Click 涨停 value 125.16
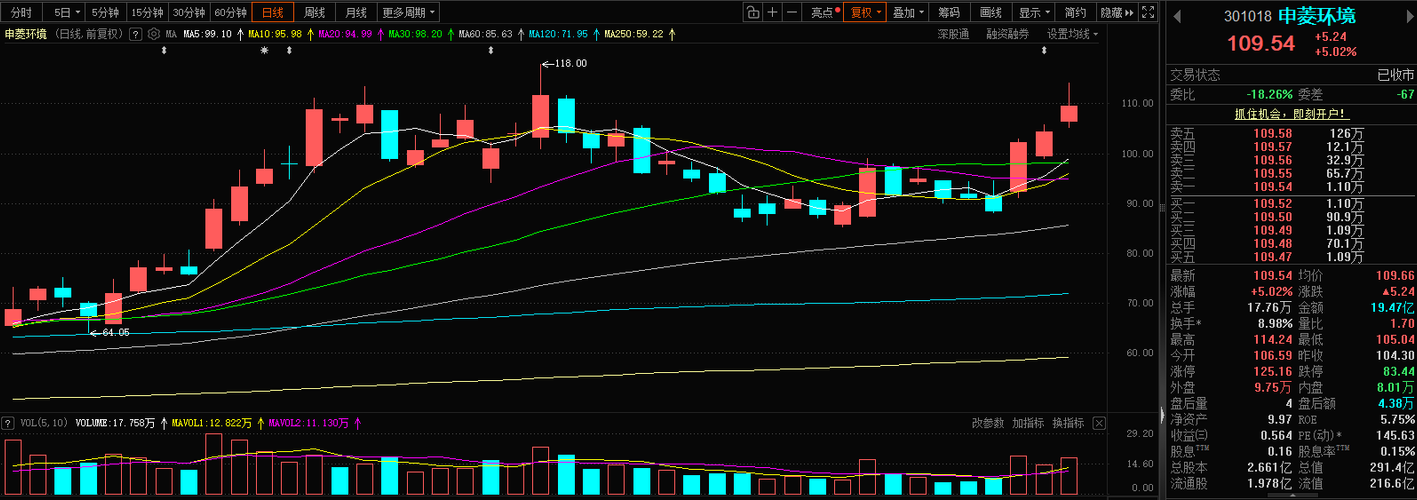The width and height of the screenshot is (1417, 500). 1272,371
